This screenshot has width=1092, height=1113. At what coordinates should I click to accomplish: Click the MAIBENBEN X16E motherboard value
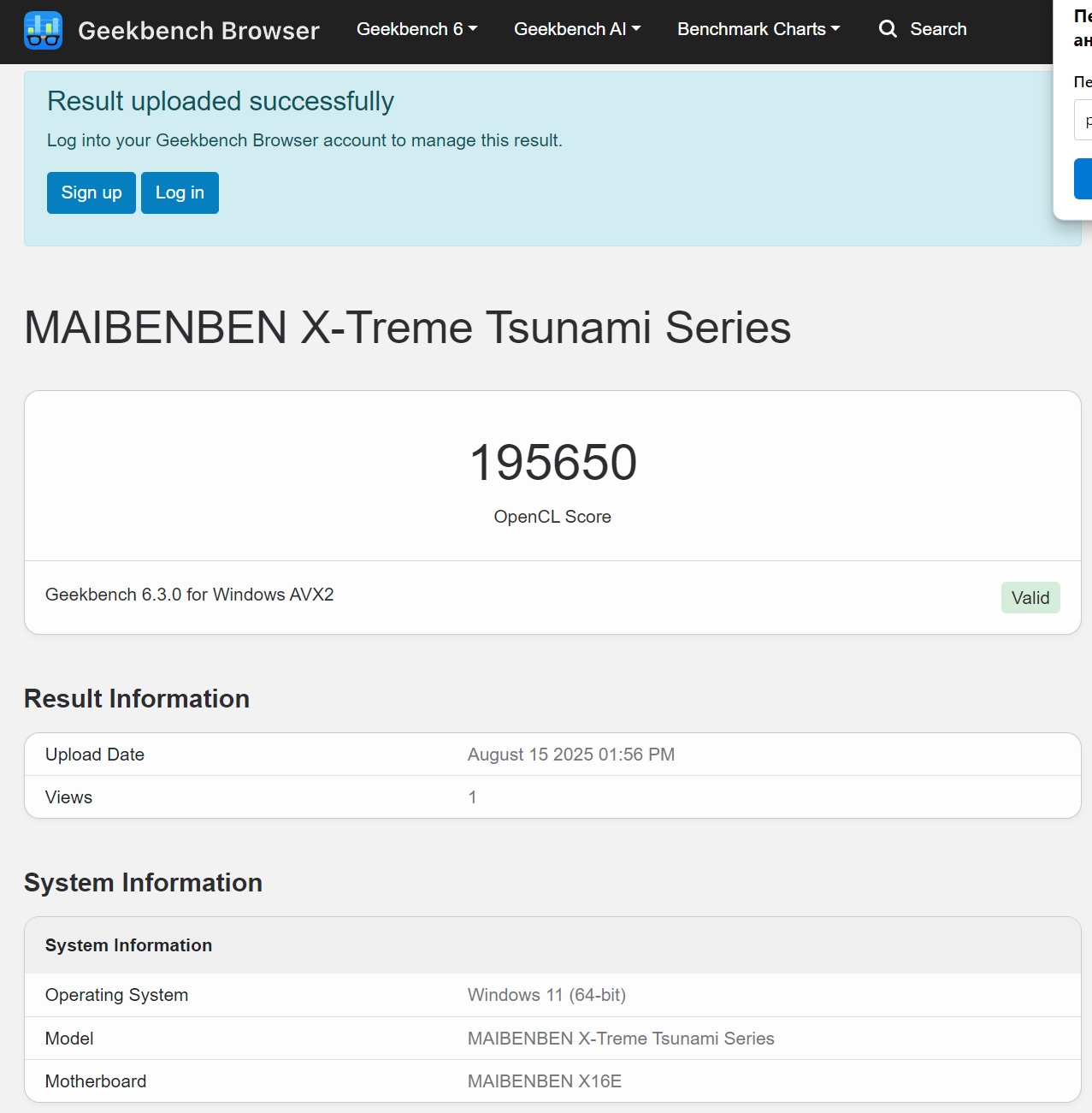tap(545, 1081)
